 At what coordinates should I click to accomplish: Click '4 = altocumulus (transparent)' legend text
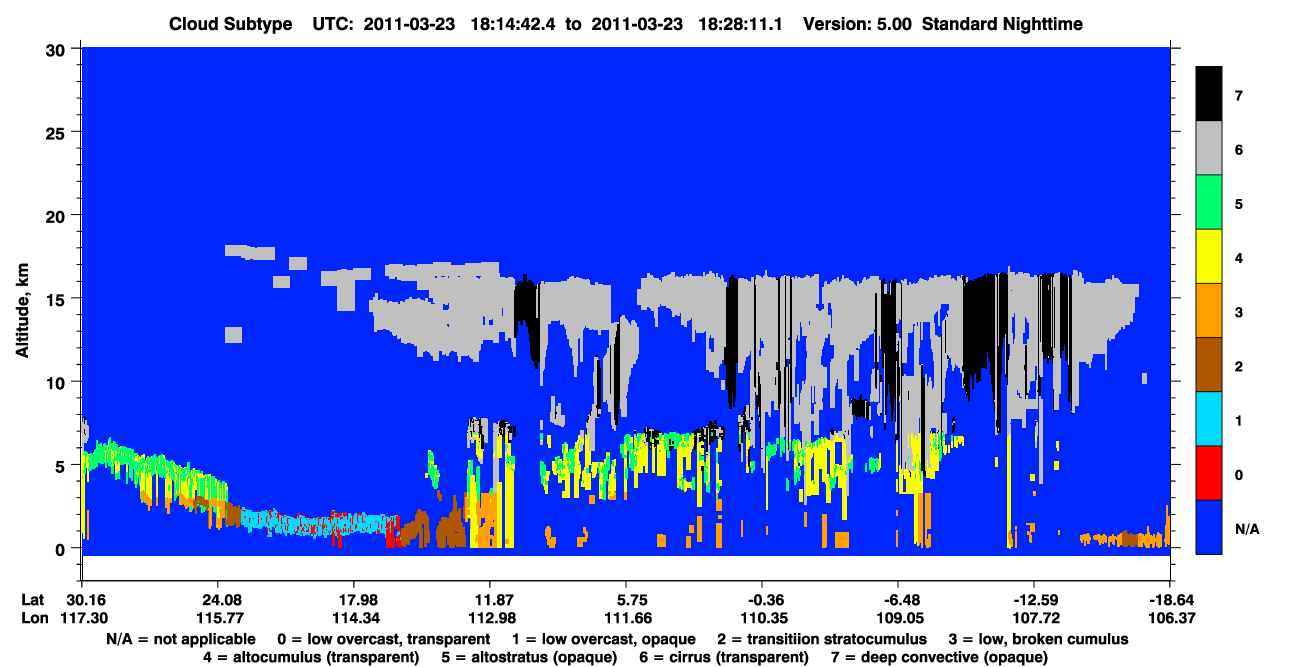311,657
